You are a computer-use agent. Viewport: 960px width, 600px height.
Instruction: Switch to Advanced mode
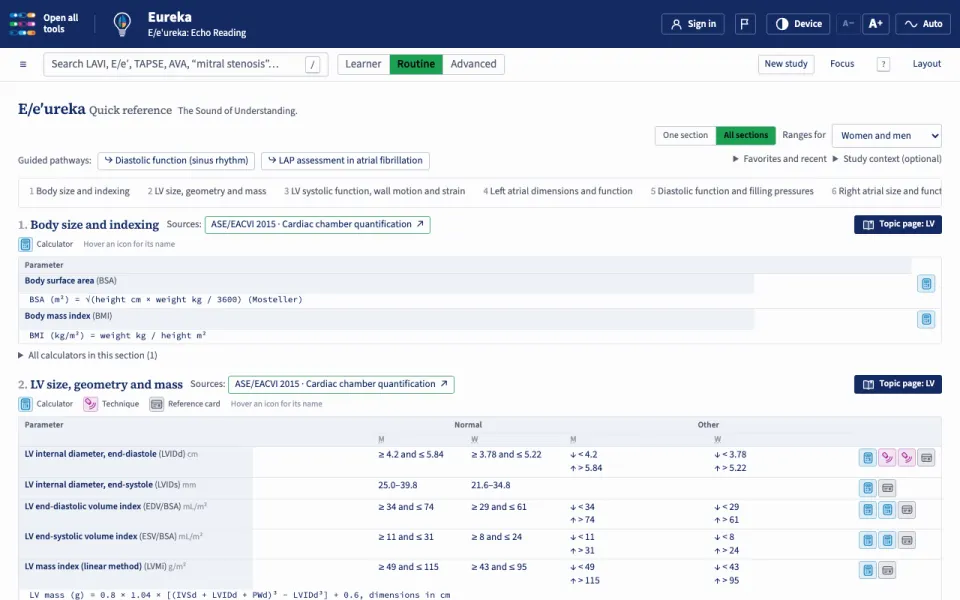(x=473, y=64)
